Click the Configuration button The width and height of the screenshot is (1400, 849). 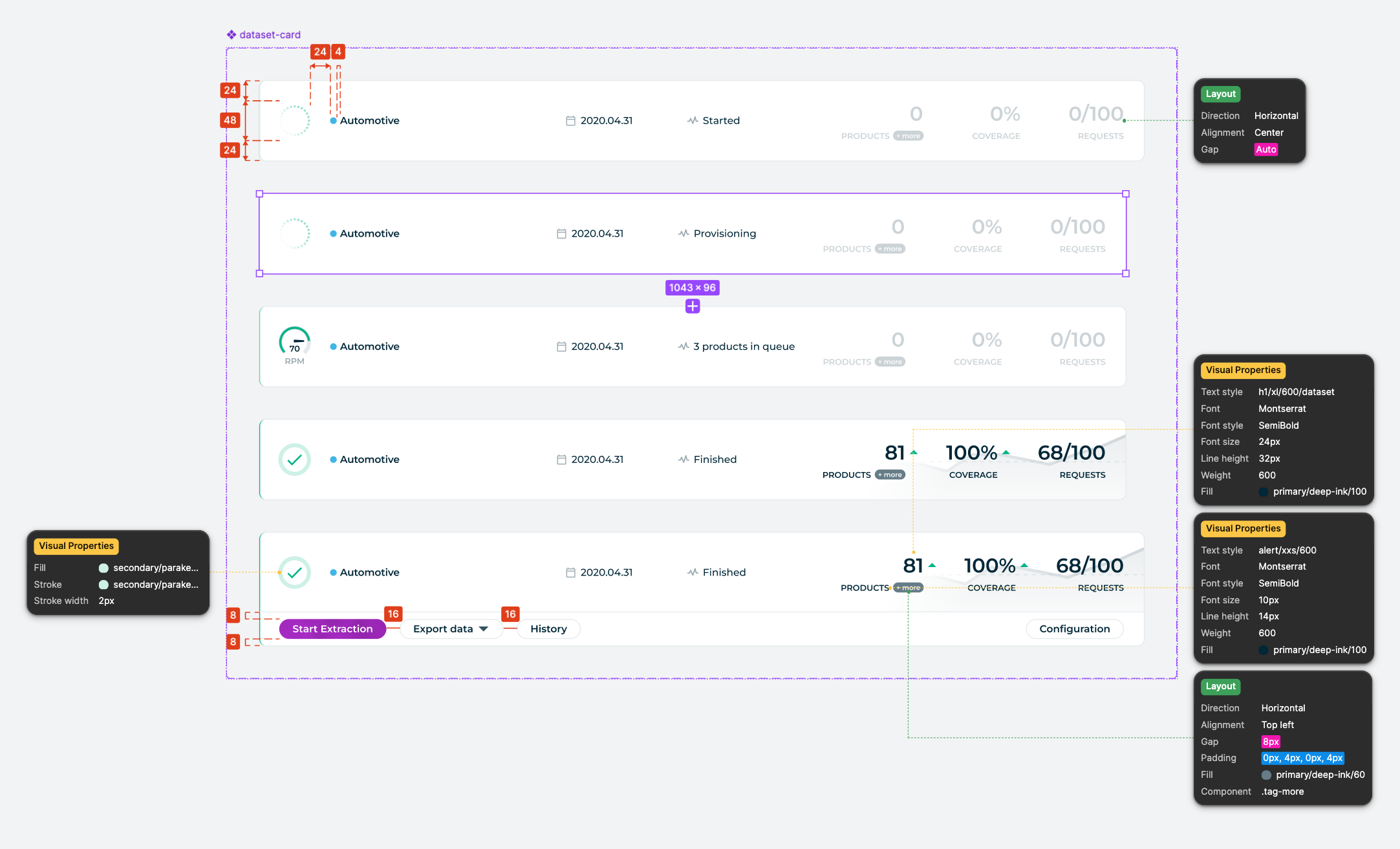click(1074, 629)
